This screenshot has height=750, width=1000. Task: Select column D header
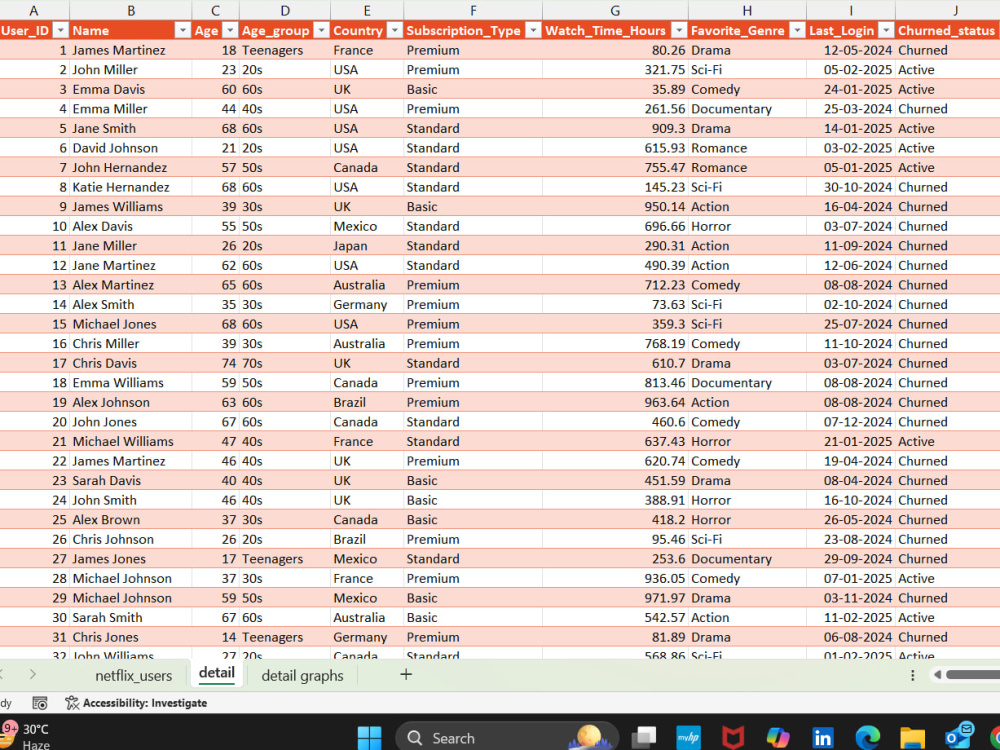coord(285,10)
